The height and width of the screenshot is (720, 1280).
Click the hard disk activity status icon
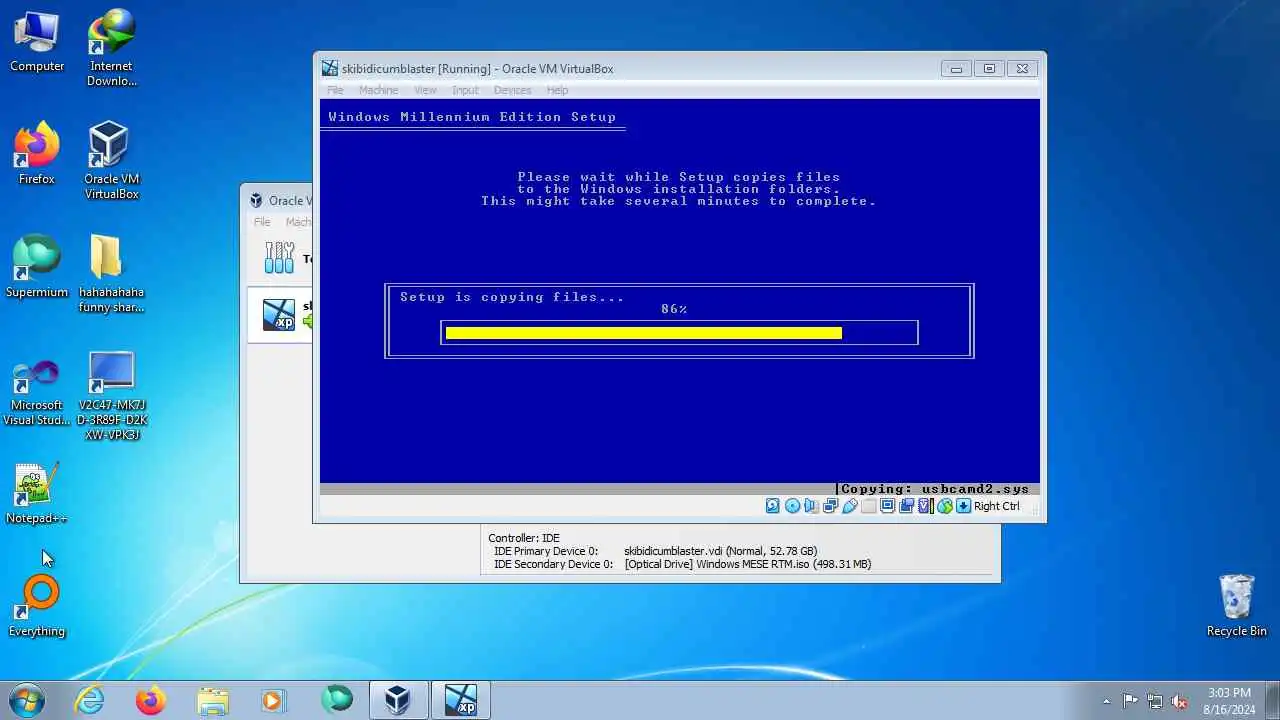(773, 506)
